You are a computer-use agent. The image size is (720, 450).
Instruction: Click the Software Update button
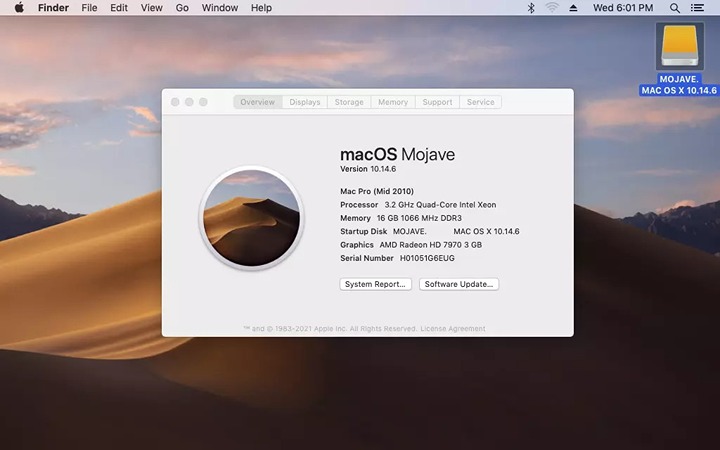(x=458, y=284)
